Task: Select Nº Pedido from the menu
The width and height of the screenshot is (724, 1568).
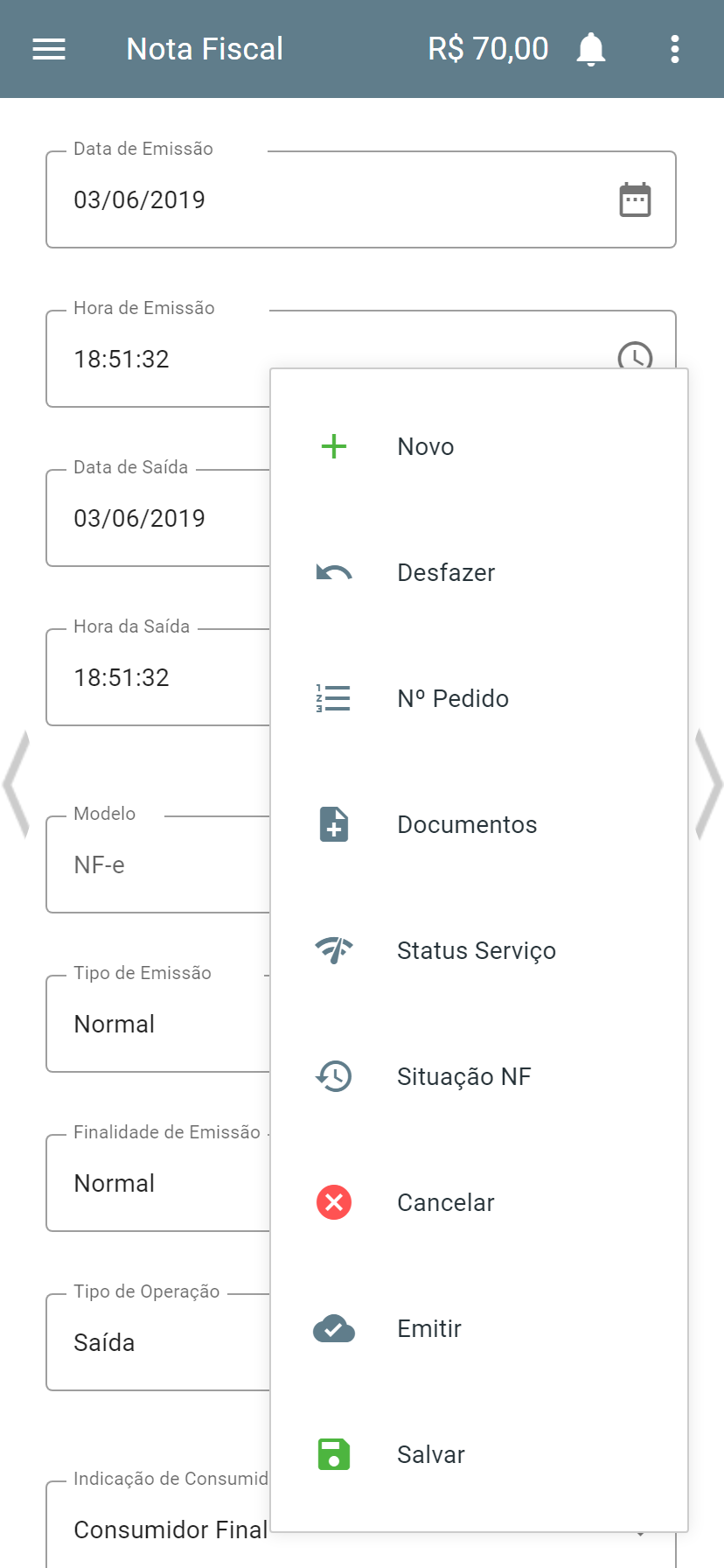Action: 453,698
